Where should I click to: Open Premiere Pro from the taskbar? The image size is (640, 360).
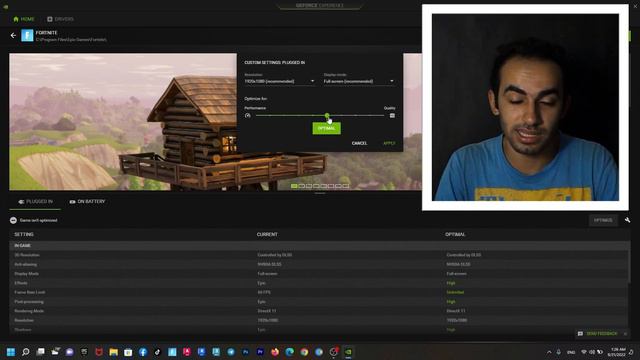click(x=260, y=352)
